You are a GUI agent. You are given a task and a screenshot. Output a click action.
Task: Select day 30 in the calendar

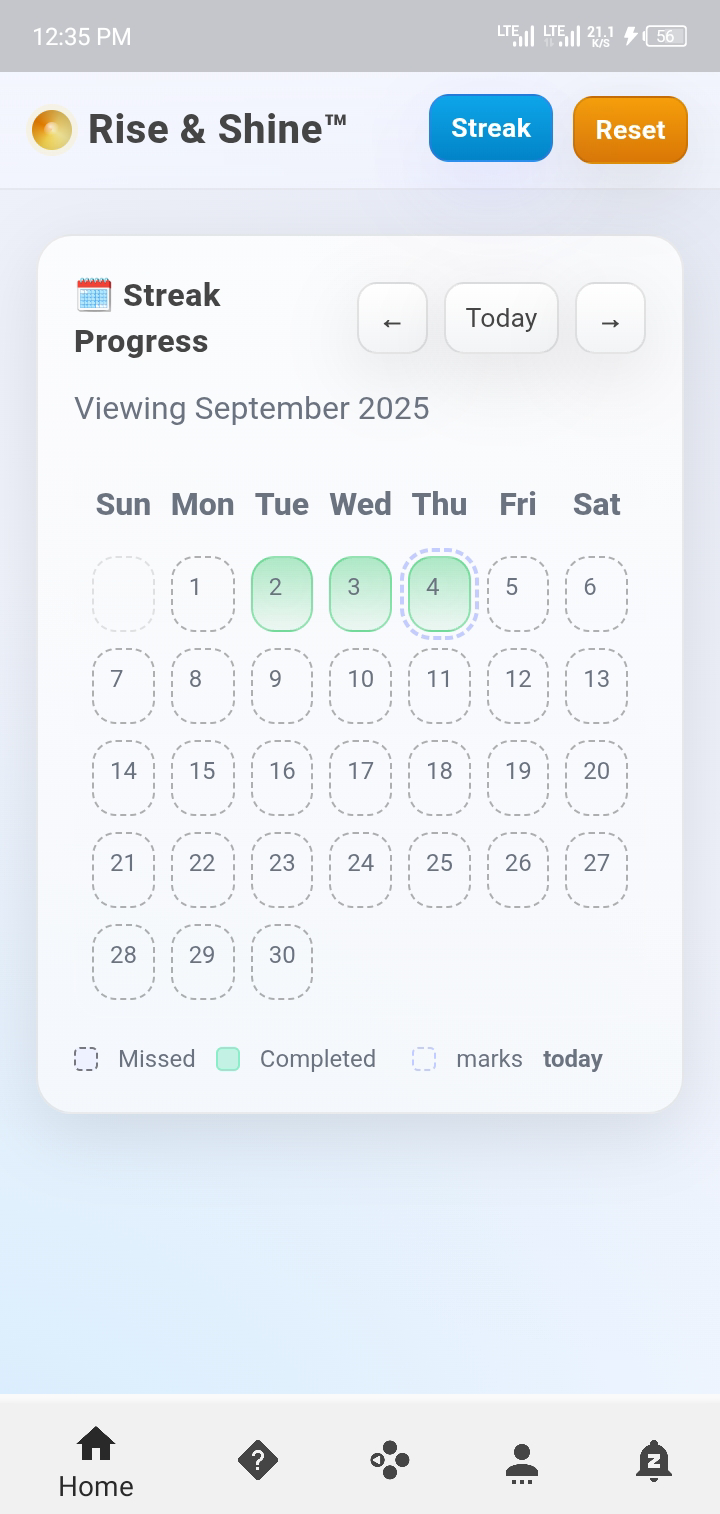[282, 961]
